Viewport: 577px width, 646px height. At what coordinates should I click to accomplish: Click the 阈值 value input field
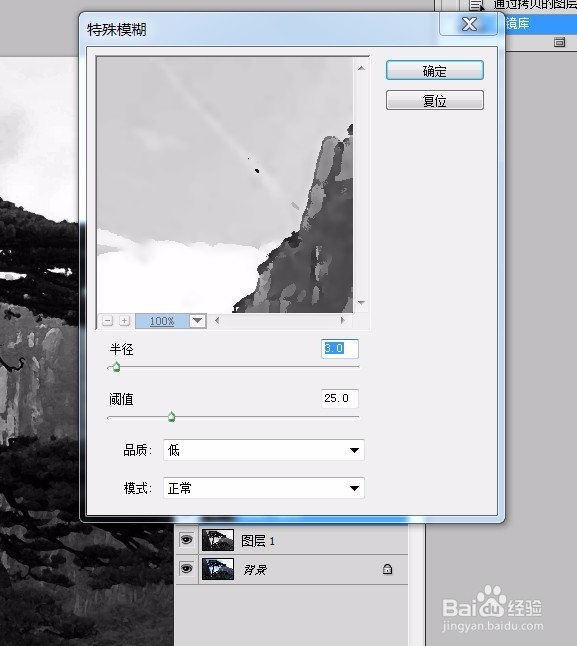pos(340,398)
